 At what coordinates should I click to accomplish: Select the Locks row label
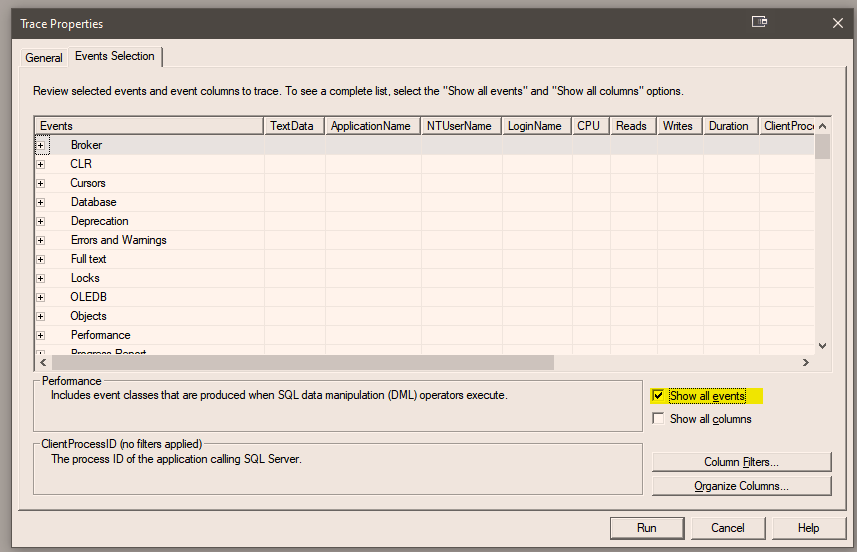tap(85, 278)
